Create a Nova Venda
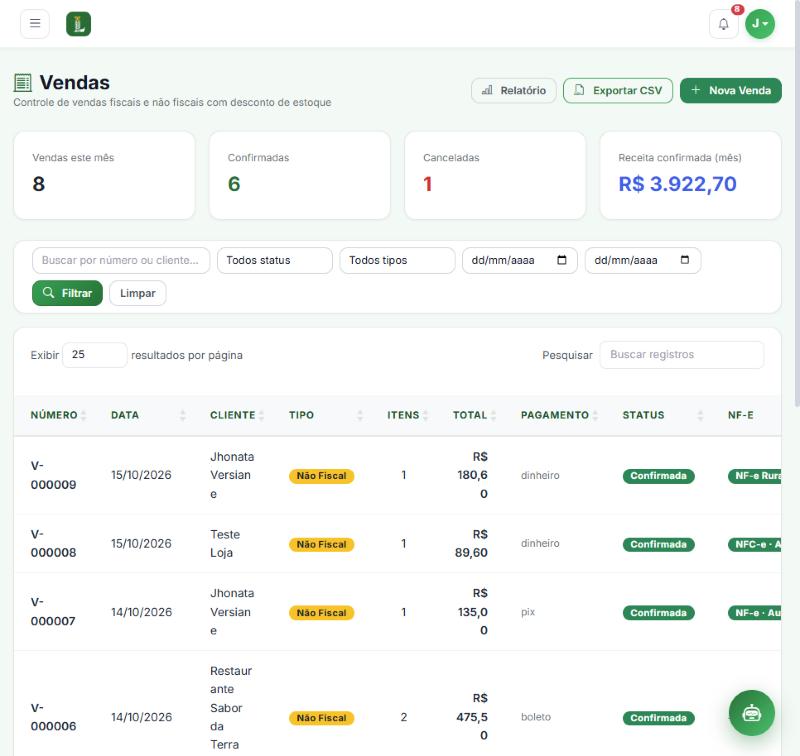 [731, 91]
